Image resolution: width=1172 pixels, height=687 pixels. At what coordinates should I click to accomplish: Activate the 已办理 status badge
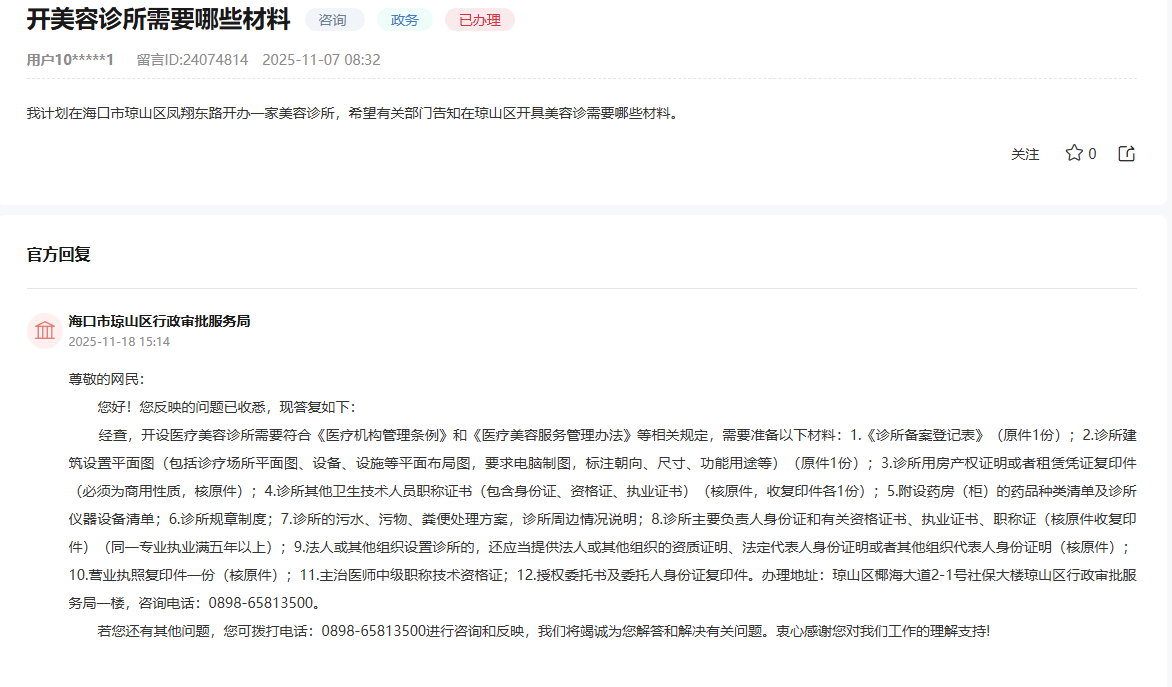481,19
